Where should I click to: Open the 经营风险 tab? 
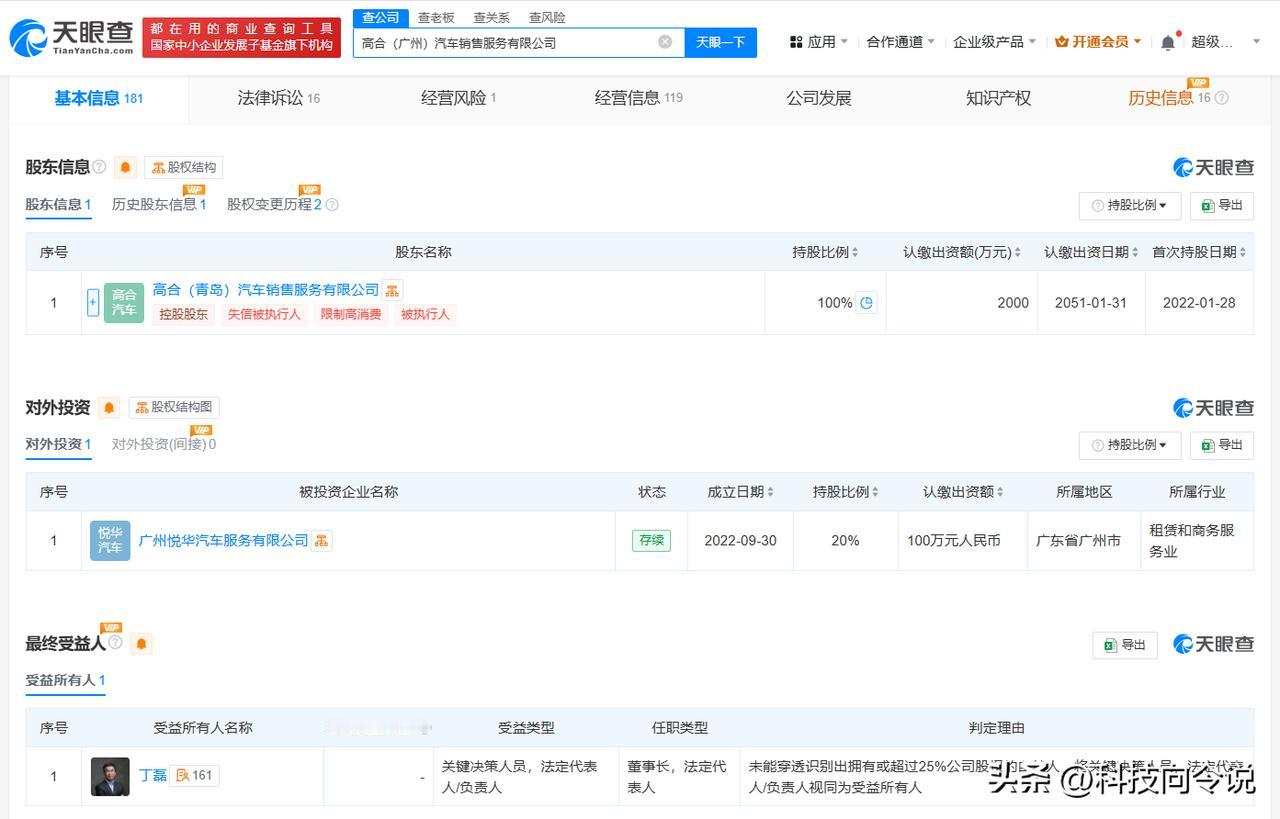459,98
